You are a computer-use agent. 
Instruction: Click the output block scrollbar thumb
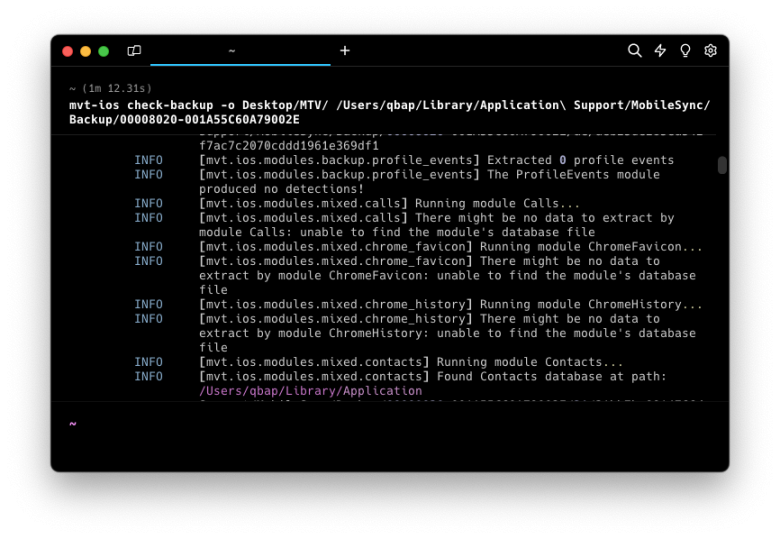pos(722,165)
